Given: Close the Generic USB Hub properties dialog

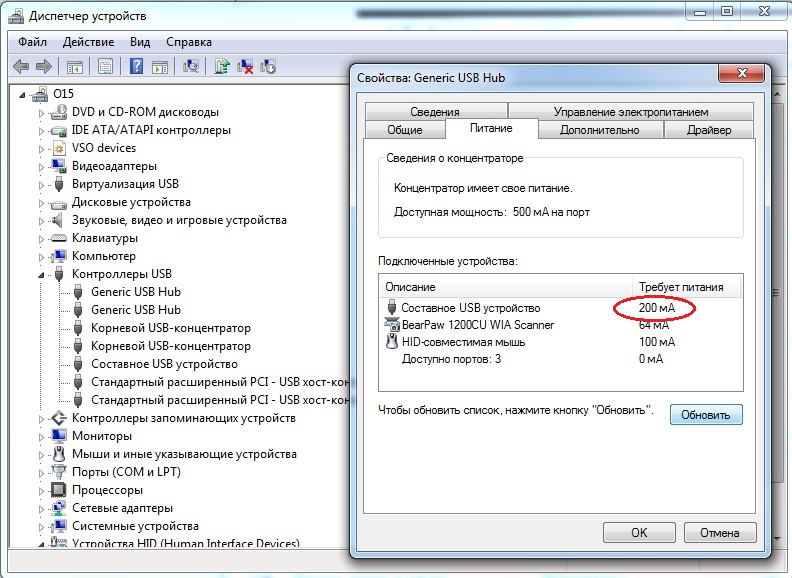Looking at the screenshot, I should click(x=741, y=73).
